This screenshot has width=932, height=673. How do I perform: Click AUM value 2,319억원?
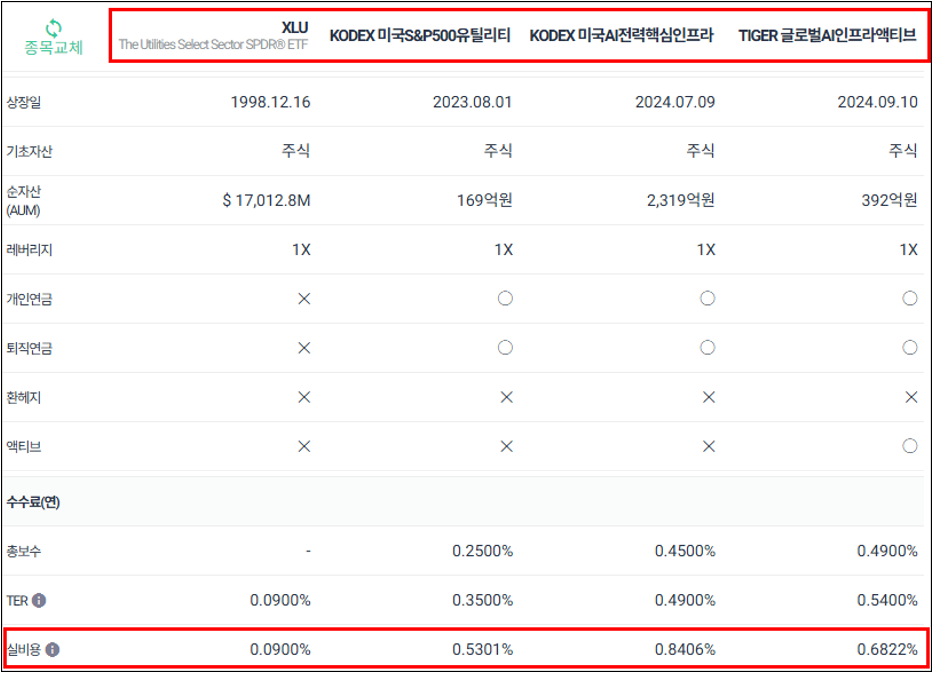(681, 200)
